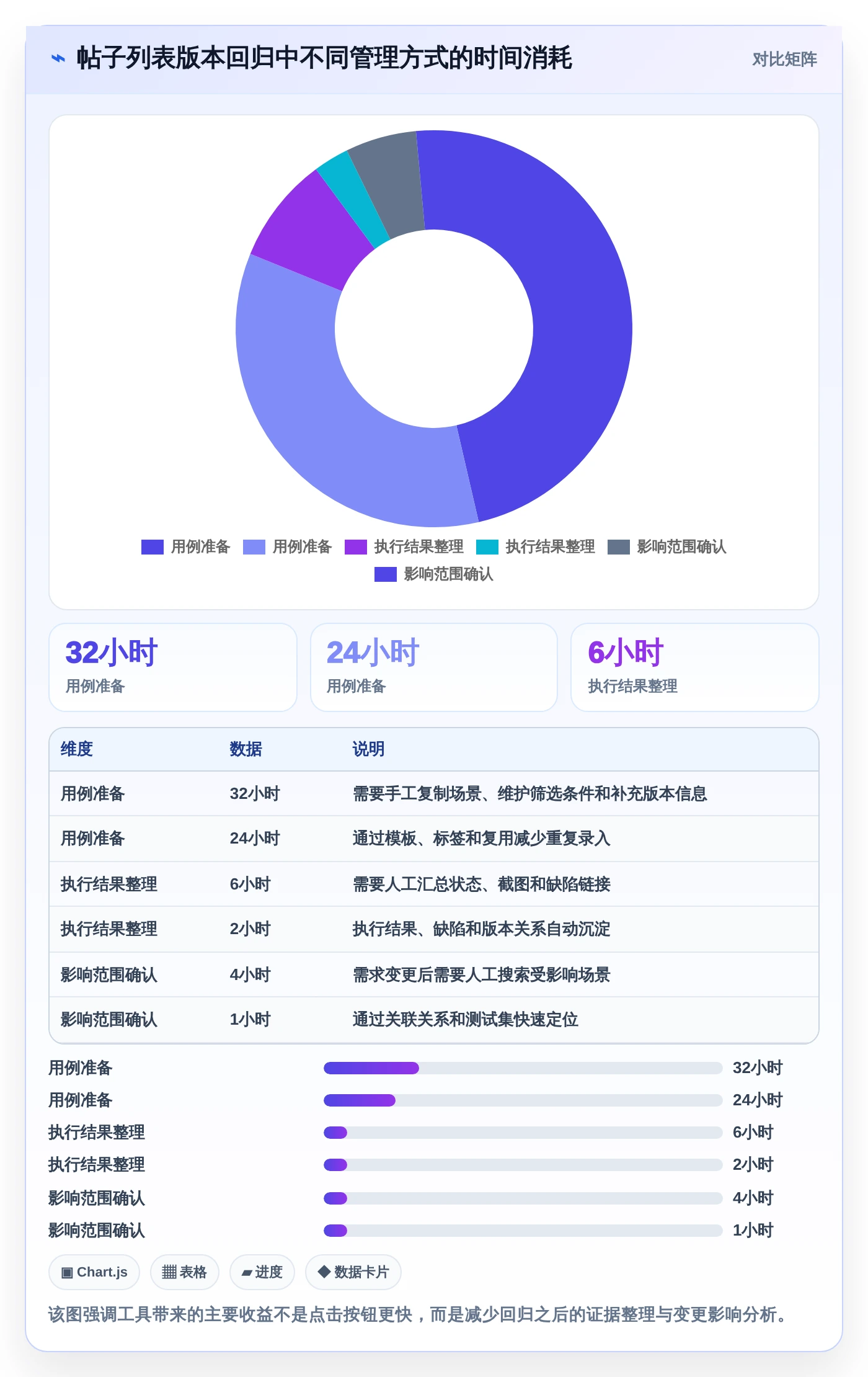This screenshot has height=1377, width=868.
Task: Toggle the dark indigo 用例准备 legend item
Action: [x=185, y=546]
